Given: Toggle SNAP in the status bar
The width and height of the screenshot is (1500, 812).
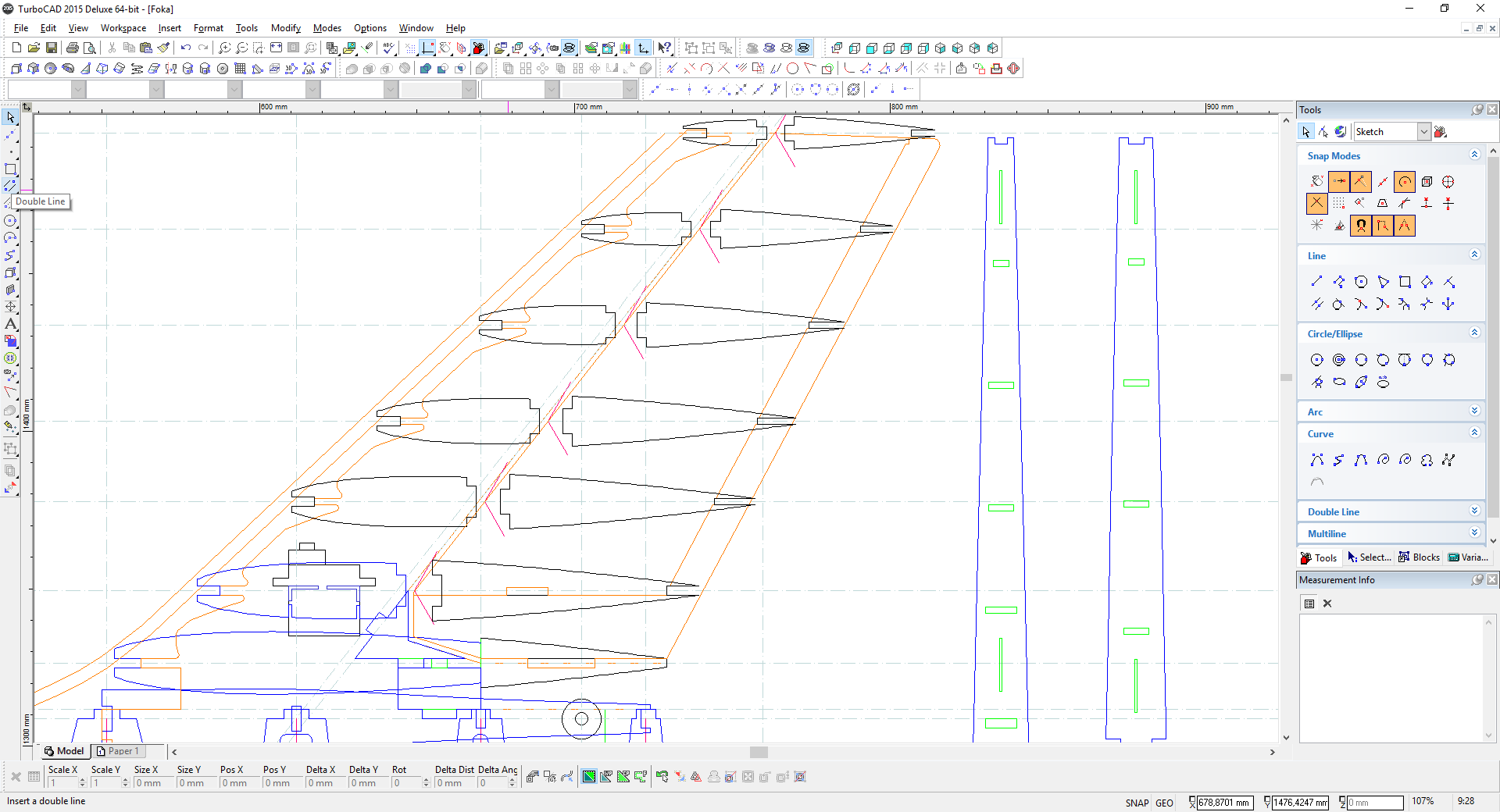Looking at the screenshot, I should click(x=1137, y=803).
